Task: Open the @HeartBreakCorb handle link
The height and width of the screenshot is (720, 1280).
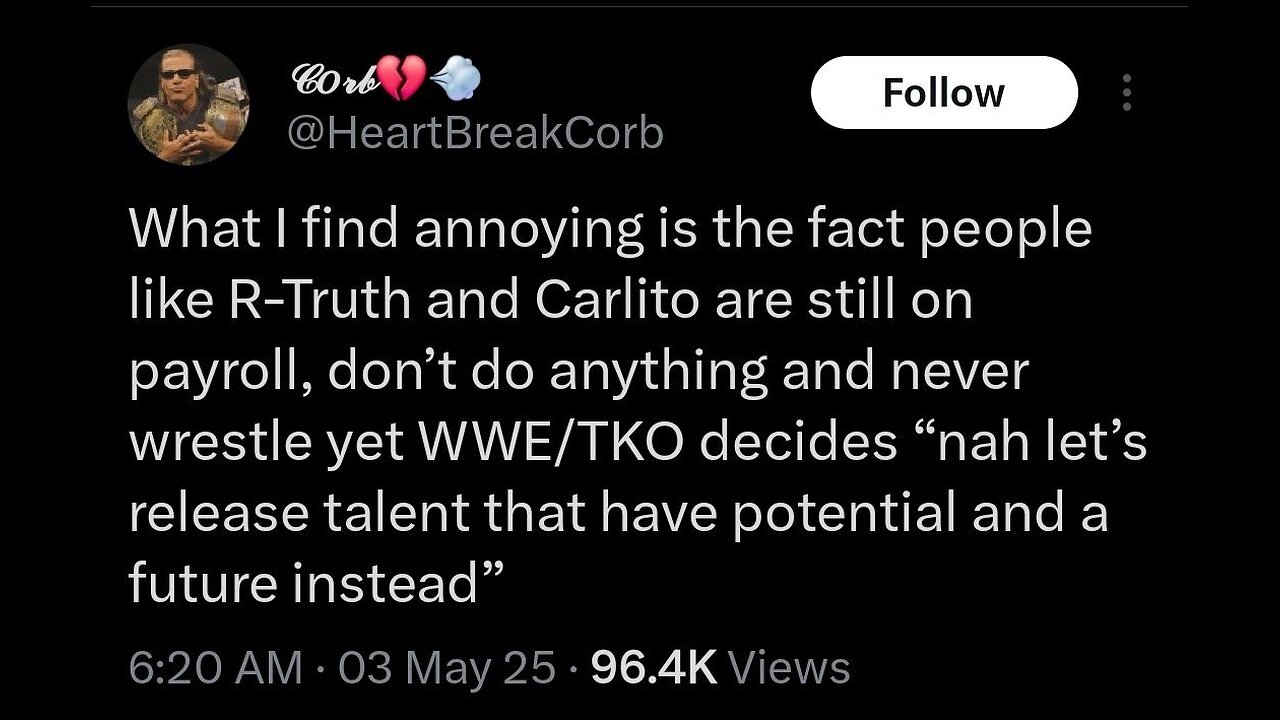Action: 475,133
